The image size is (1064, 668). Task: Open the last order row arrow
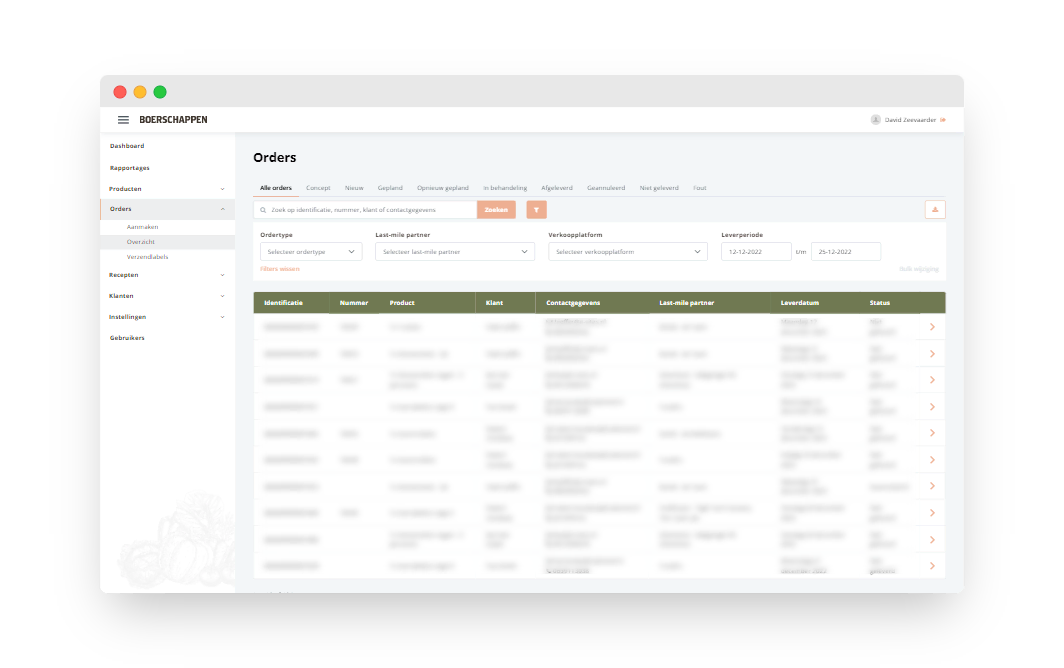[932, 565]
